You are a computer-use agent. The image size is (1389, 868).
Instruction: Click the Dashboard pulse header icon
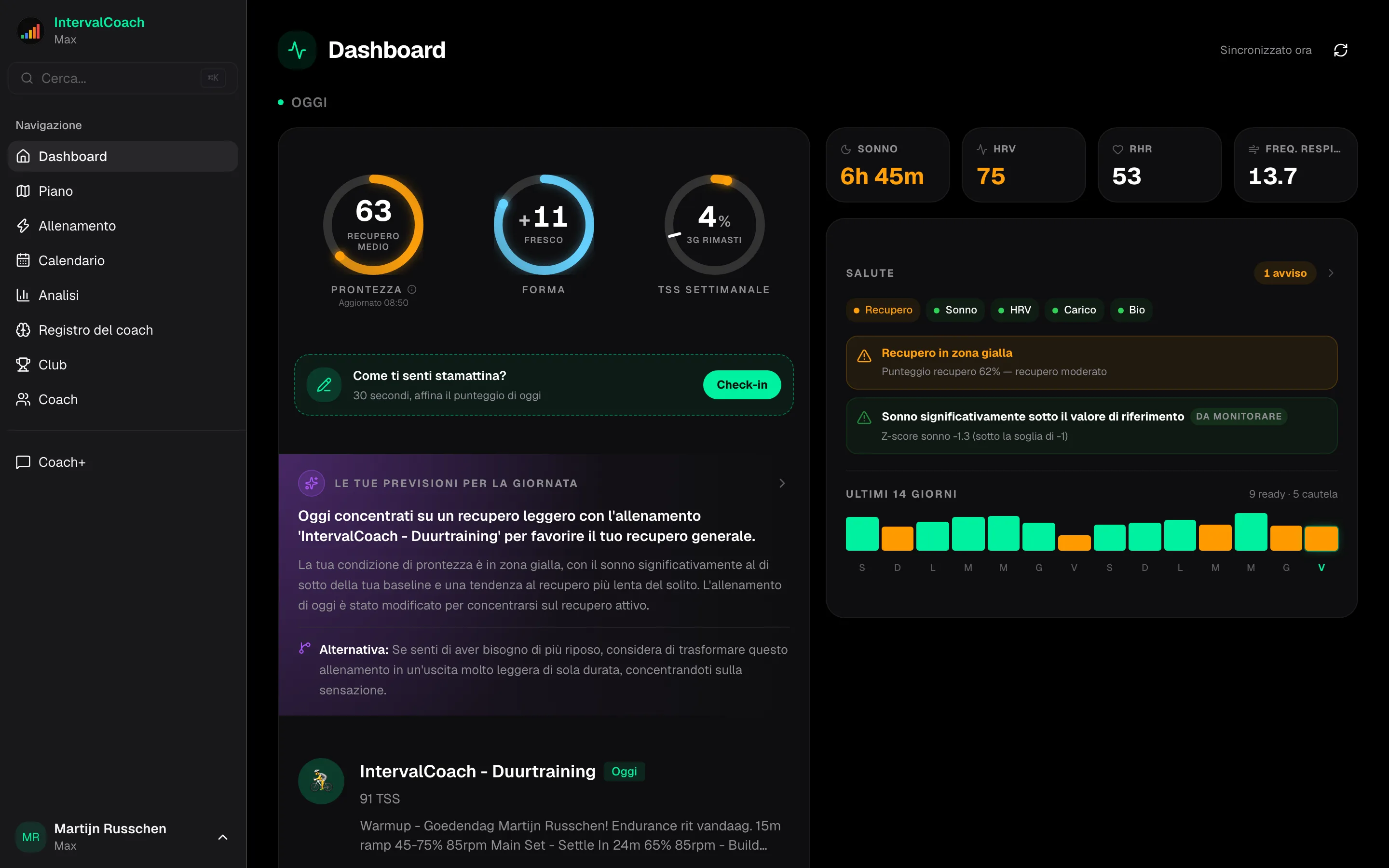[297, 50]
